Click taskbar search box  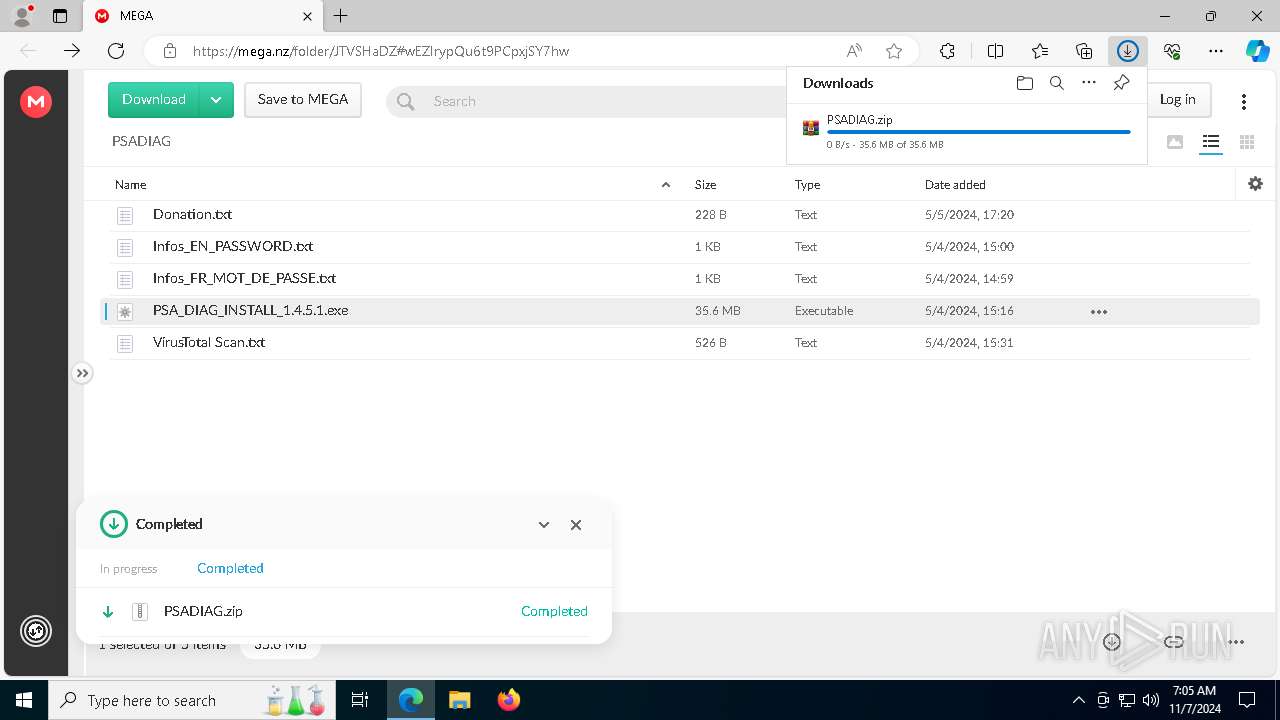coord(193,700)
